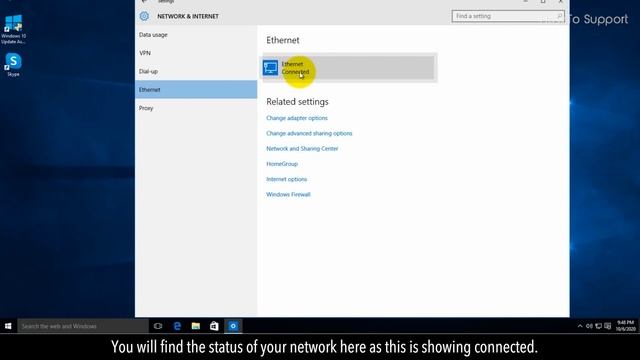Click the network tray icon
The image size is (640, 360).
(598, 326)
